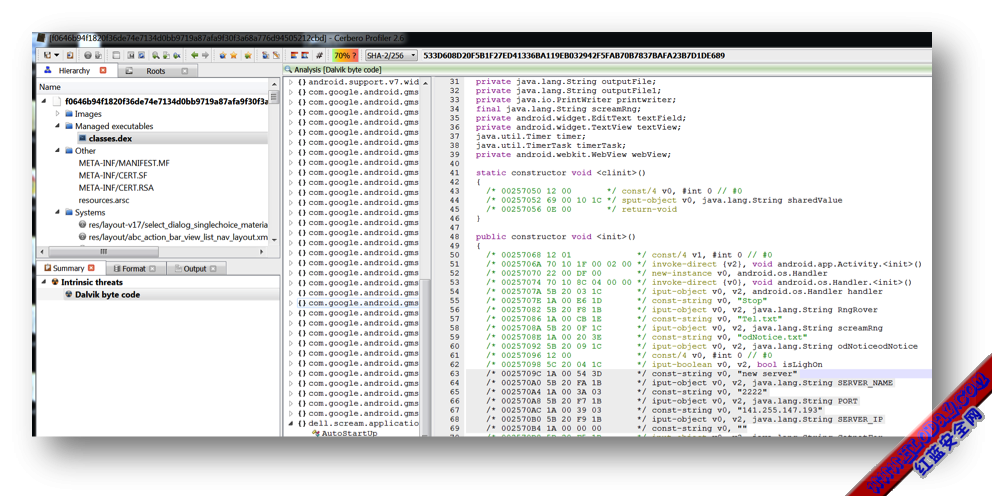Close the Hierarchy tab
Screen dimensions: 997x501
pos(103,71)
